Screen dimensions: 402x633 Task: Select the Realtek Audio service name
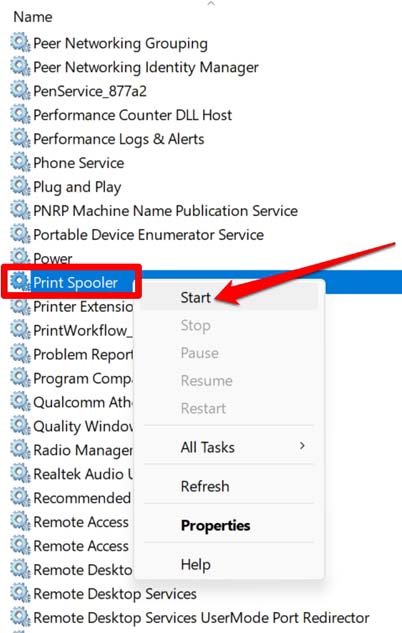(x=83, y=474)
